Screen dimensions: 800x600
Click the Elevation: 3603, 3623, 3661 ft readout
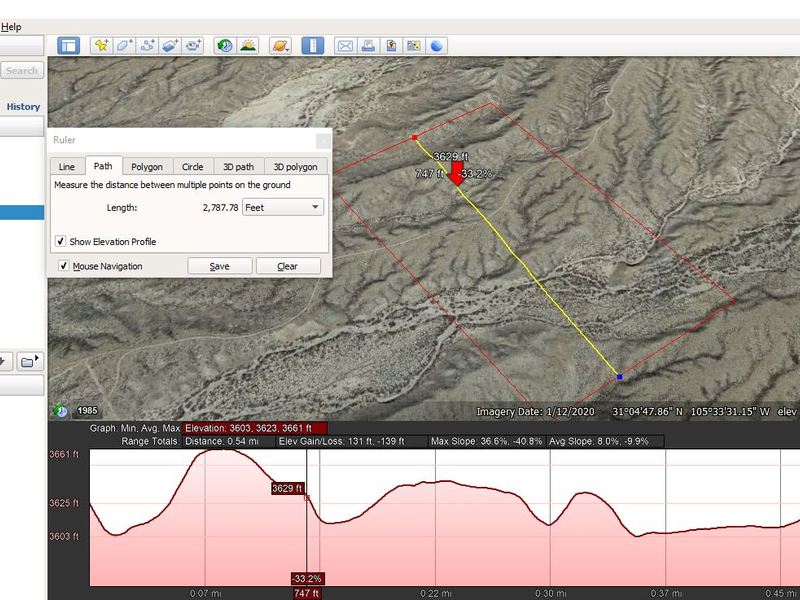256,428
